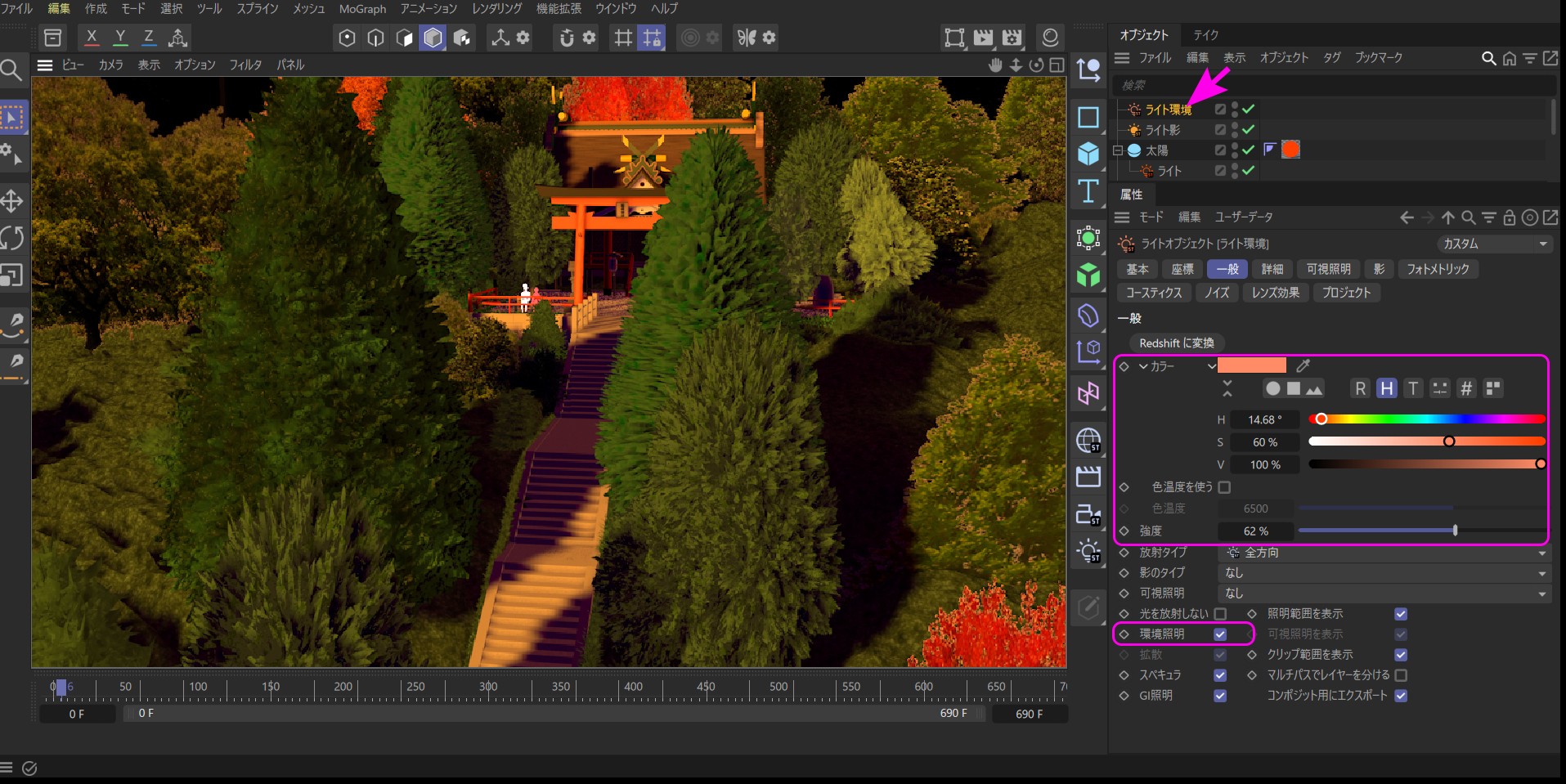Click the Text spline tool icon
The width and height of the screenshot is (1566, 784).
point(1088,191)
